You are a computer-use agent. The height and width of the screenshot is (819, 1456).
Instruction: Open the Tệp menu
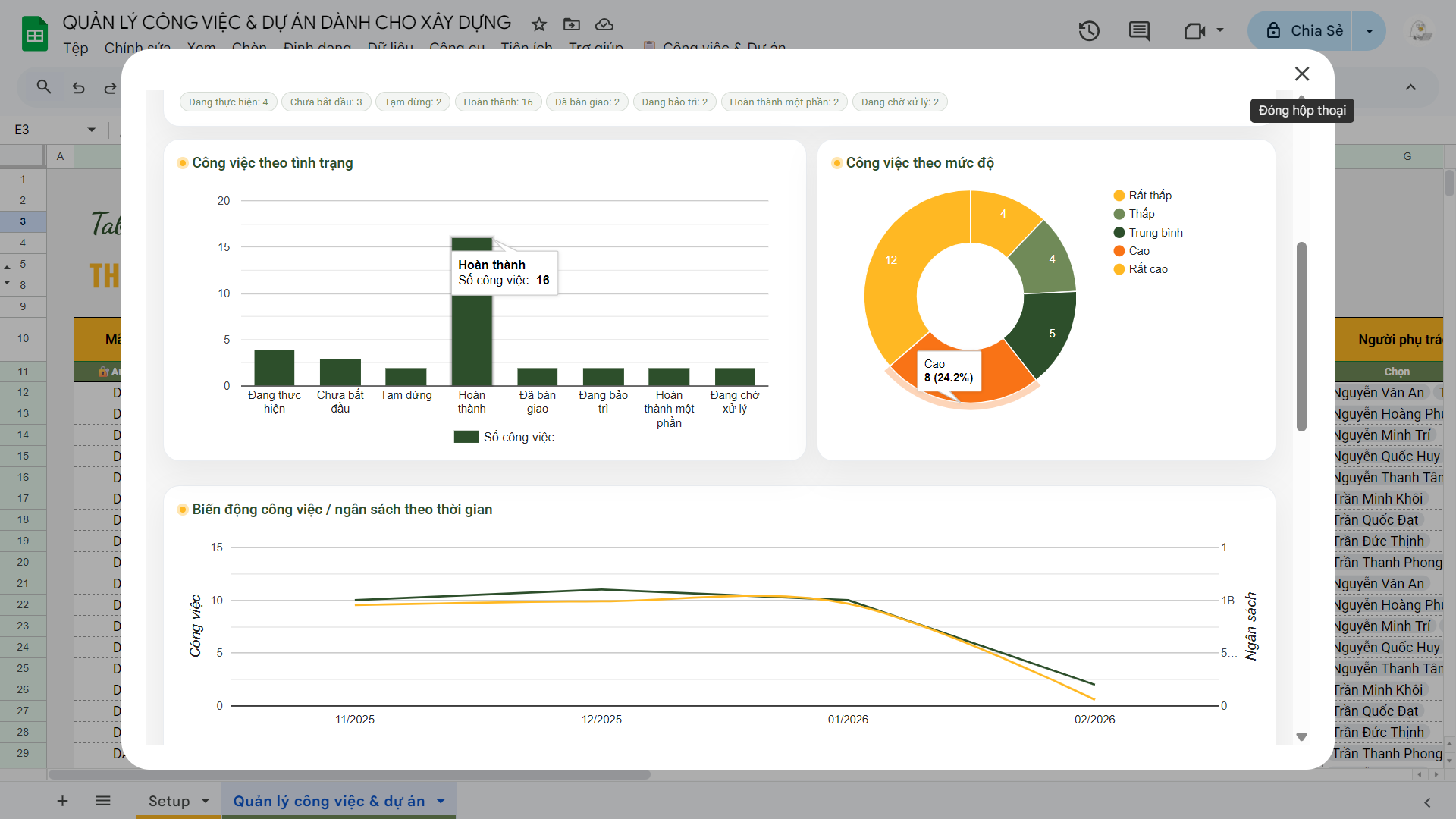tap(75, 48)
